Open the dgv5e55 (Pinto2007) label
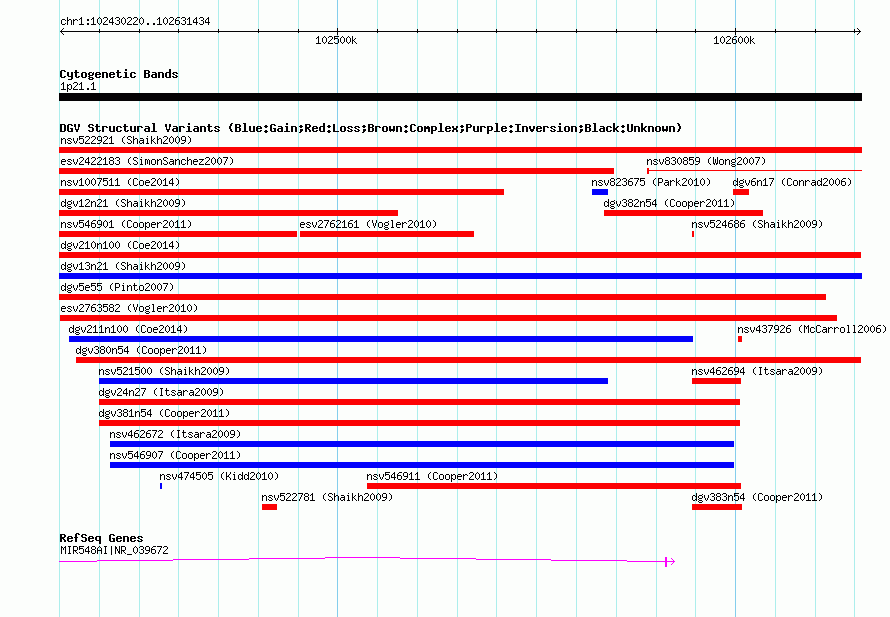 click(117, 287)
